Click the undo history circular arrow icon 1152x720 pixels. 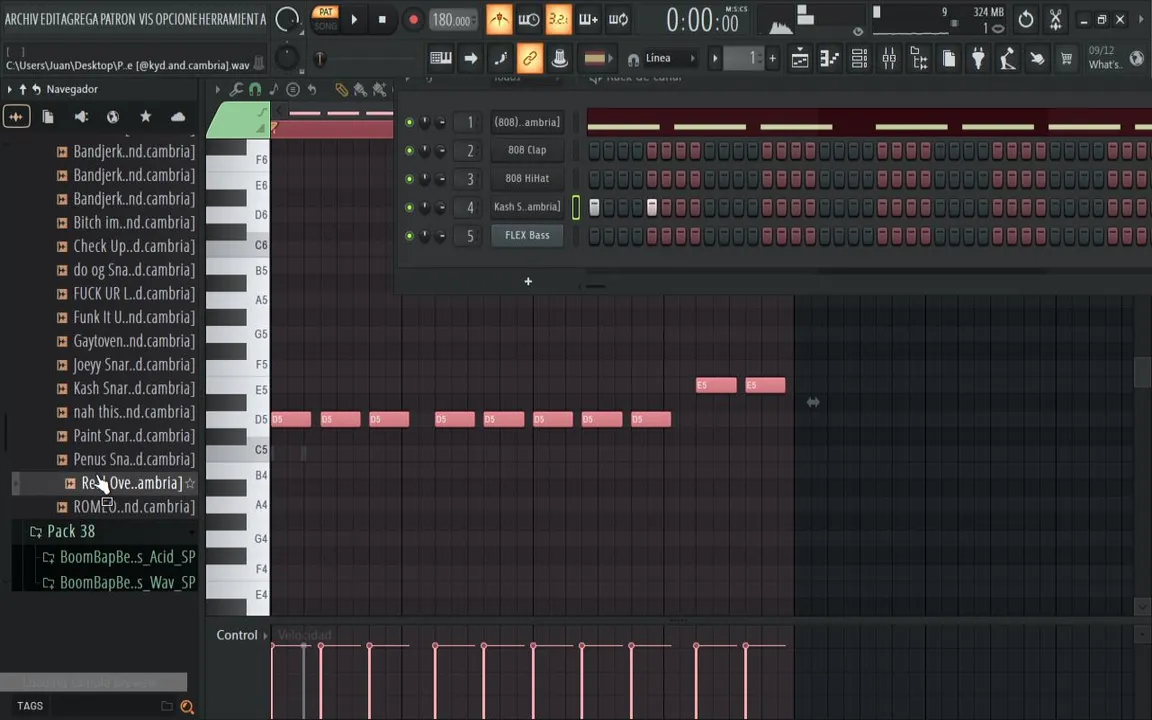pos(1026,20)
